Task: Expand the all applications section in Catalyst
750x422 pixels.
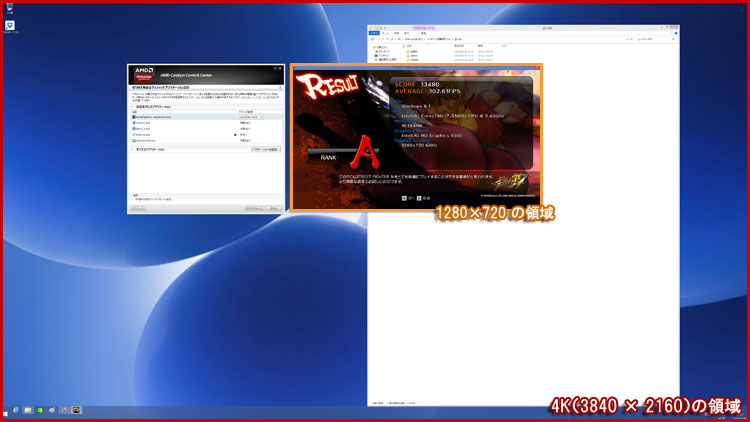Action: pyautogui.click(x=134, y=149)
